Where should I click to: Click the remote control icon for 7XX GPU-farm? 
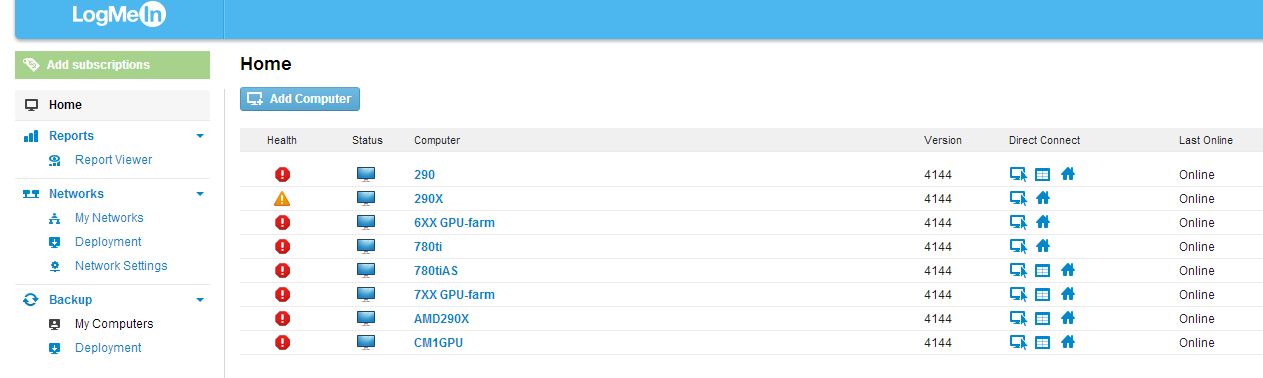coord(1018,294)
